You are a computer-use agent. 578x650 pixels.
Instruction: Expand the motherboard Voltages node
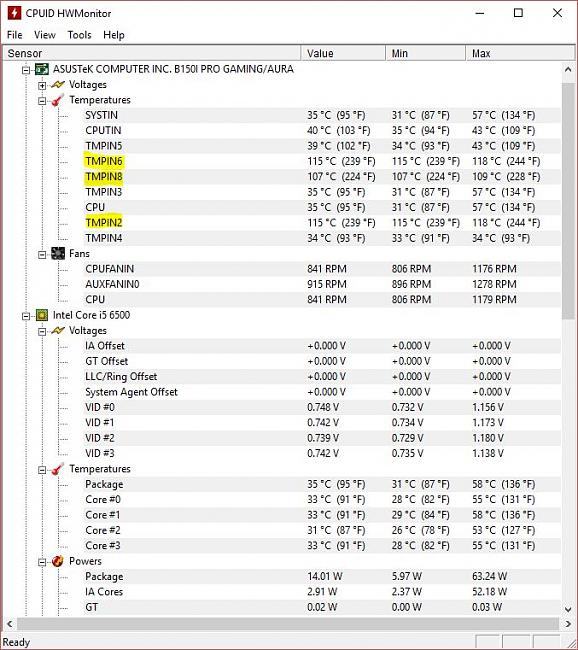click(x=42, y=86)
